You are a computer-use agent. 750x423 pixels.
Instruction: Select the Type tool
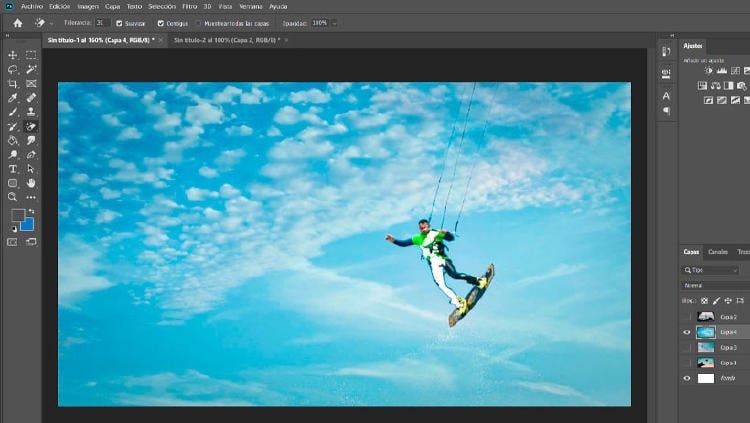tap(13, 169)
